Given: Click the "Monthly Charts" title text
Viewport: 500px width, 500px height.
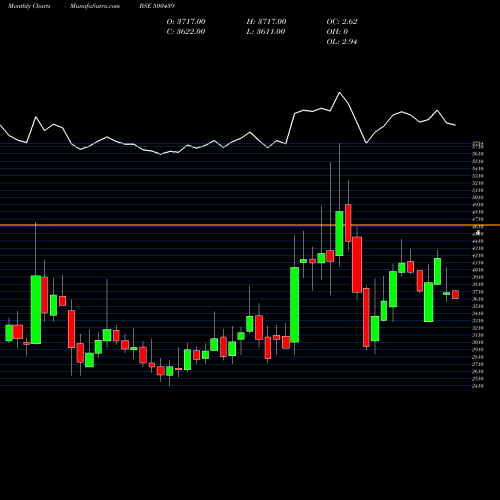Looking at the screenshot, I should (x=29, y=6).
